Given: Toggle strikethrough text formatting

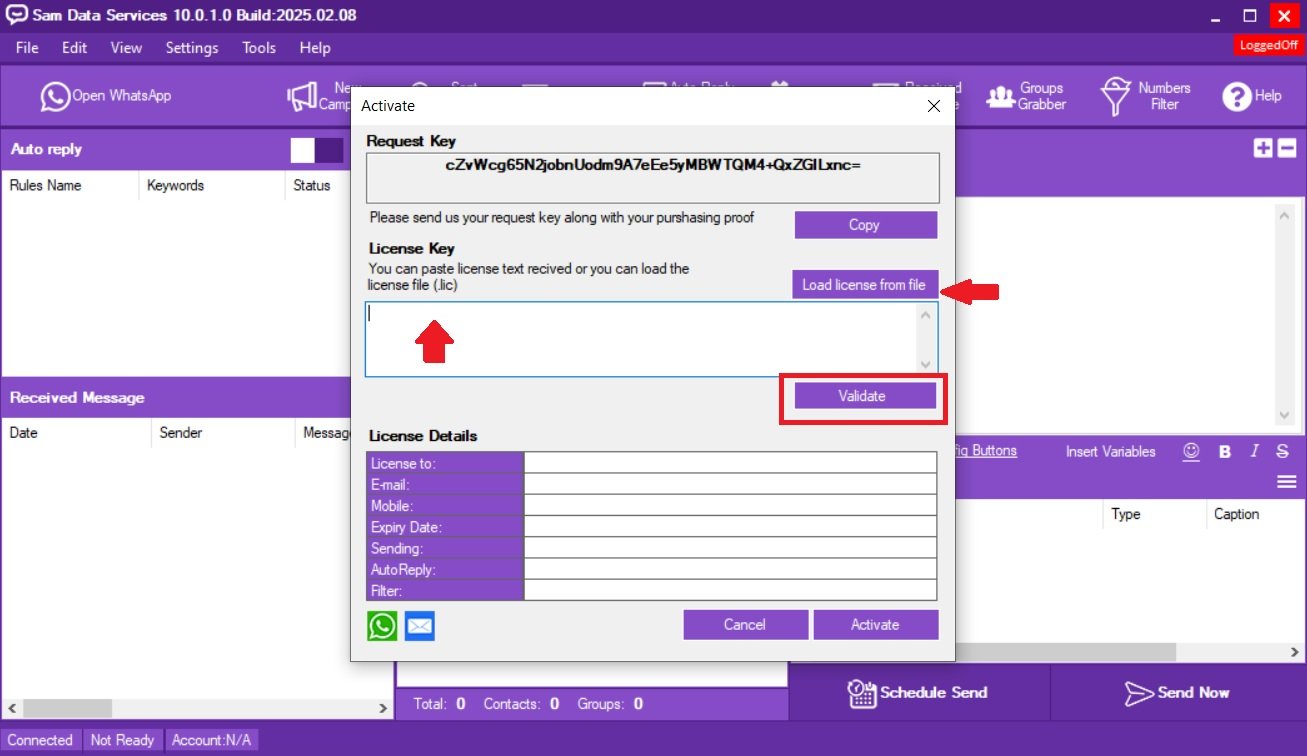Looking at the screenshot, I should tap(1282, 451).
